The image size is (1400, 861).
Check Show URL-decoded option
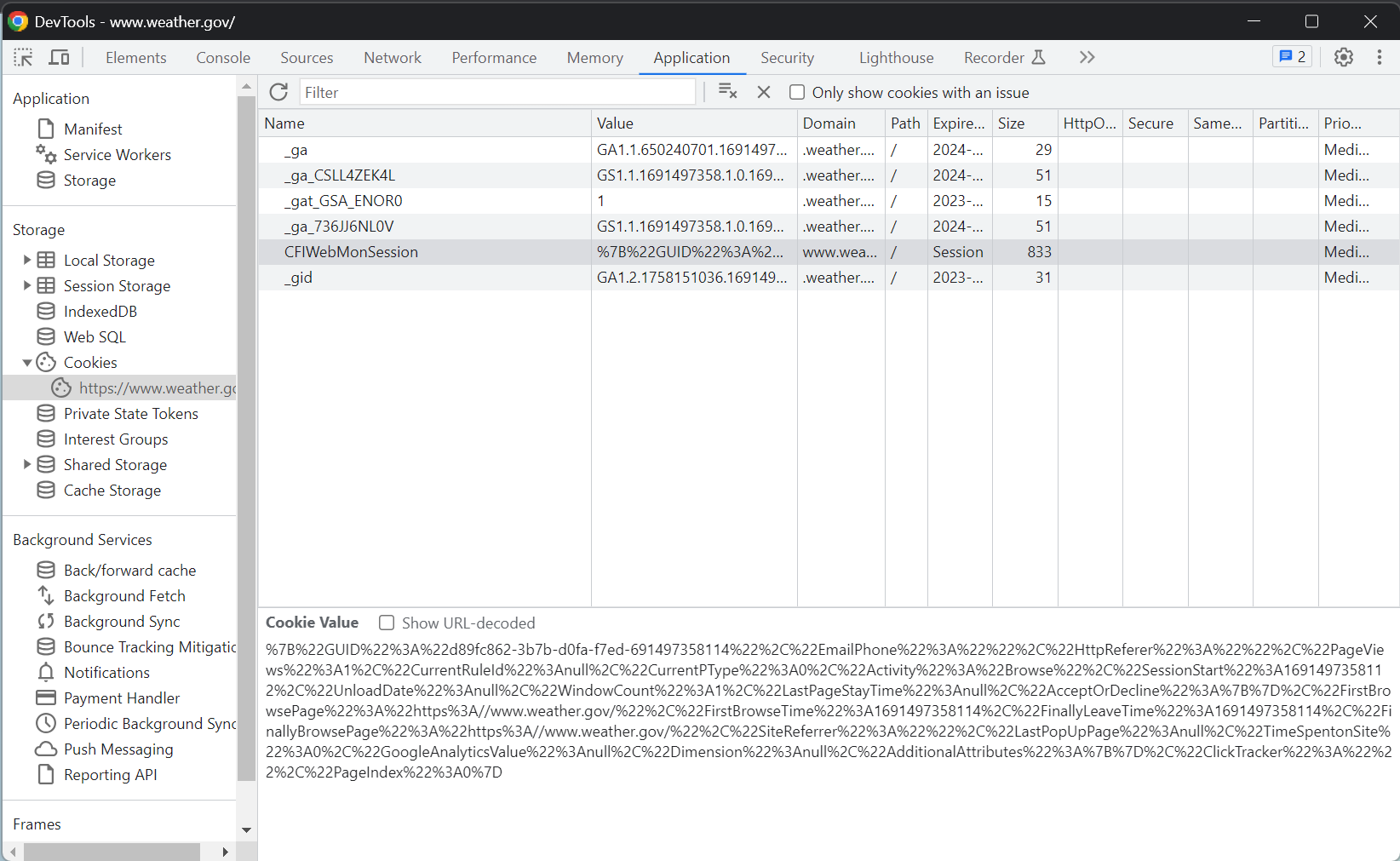(x=387, y=623)
